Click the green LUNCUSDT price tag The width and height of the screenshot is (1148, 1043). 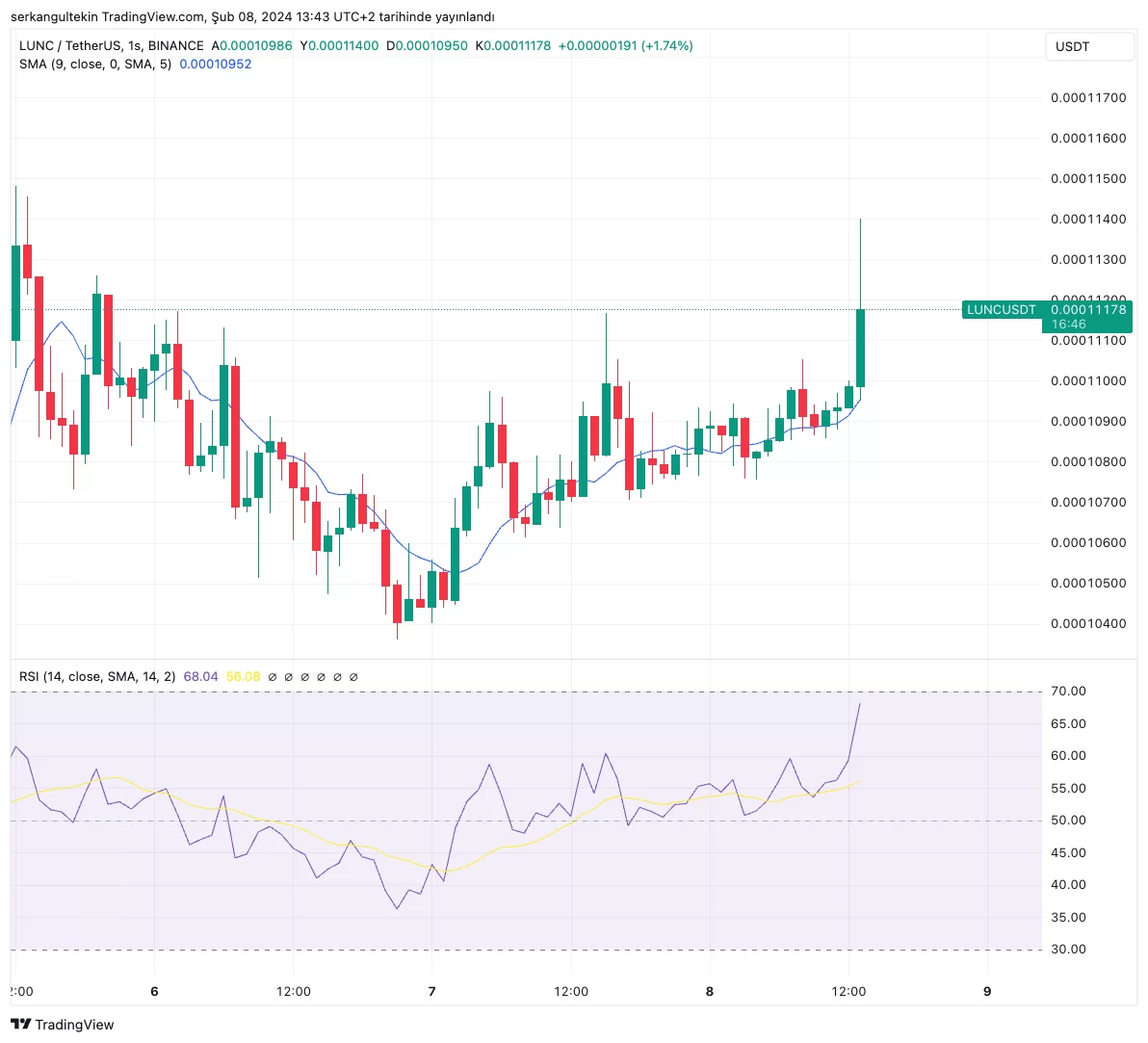1002,309
